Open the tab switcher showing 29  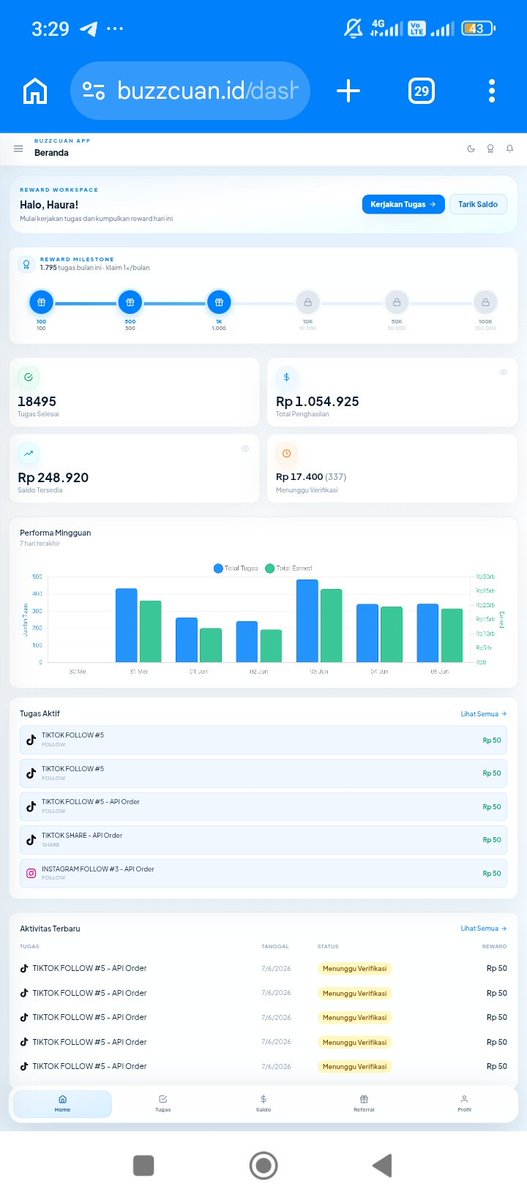pos(421,91)
